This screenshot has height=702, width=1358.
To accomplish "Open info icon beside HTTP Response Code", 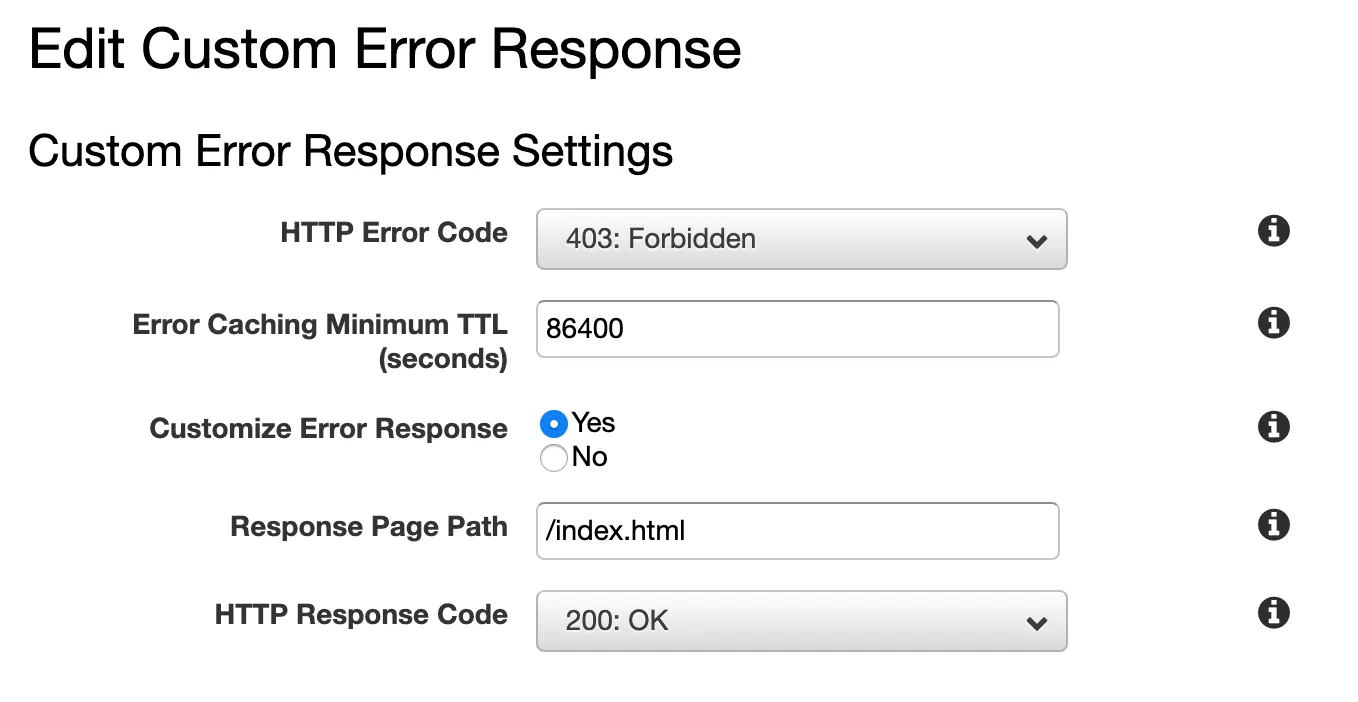I will pos(1273,613).
